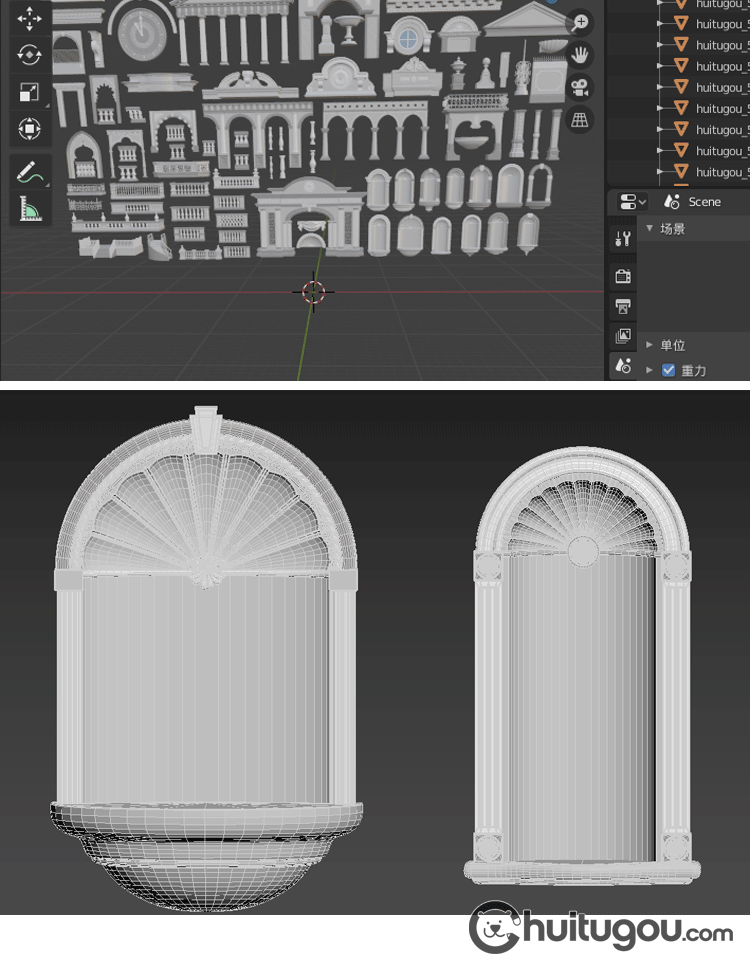Select the Annotate pencil tool
This screenshot has width=750, height=960.
click(30, 172)
